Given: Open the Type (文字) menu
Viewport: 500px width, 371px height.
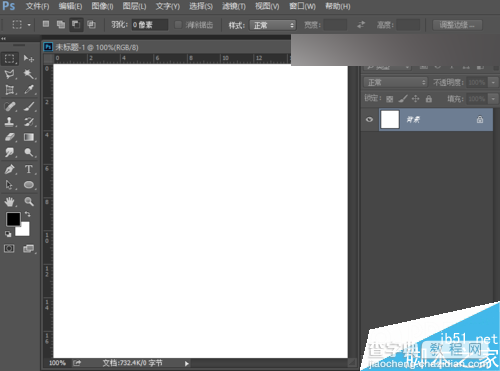Looking at the screenshot, I should coord(168,6).
